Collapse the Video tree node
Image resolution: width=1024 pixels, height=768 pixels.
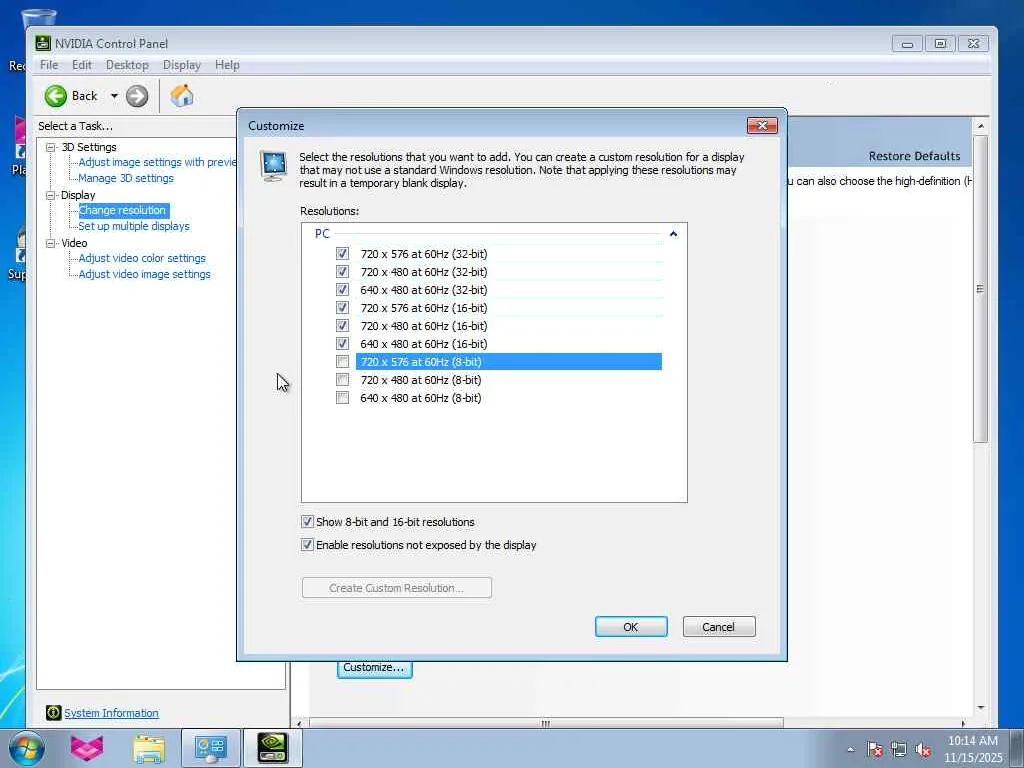coord(50,243)
